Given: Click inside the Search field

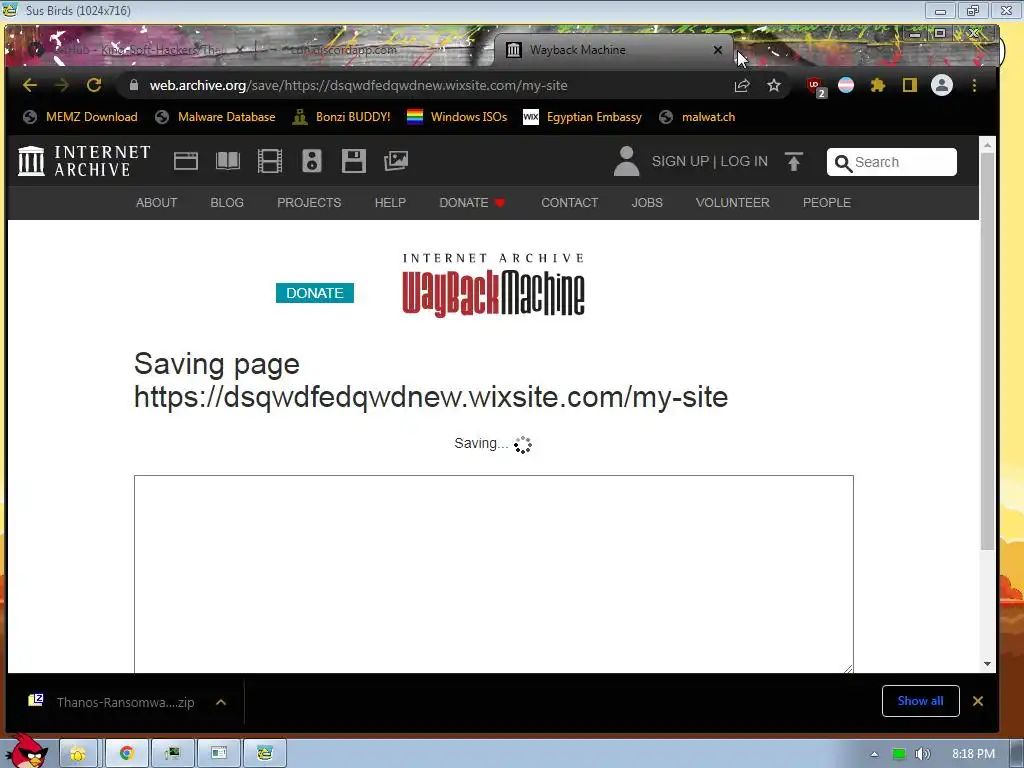Looking at the screenshot, I should pos(891,162).
